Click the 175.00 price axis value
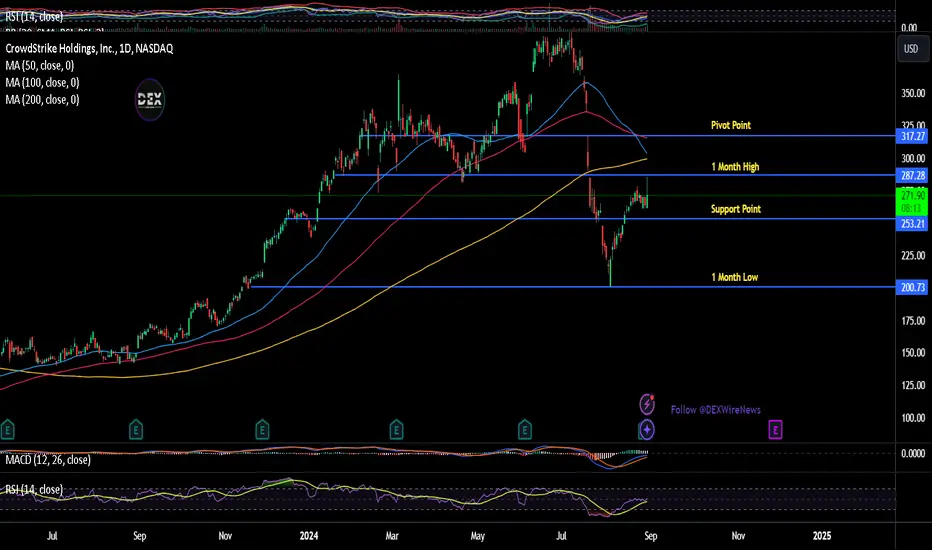The height and width of the screenshot is (550, 932). [x=913, y=320]
